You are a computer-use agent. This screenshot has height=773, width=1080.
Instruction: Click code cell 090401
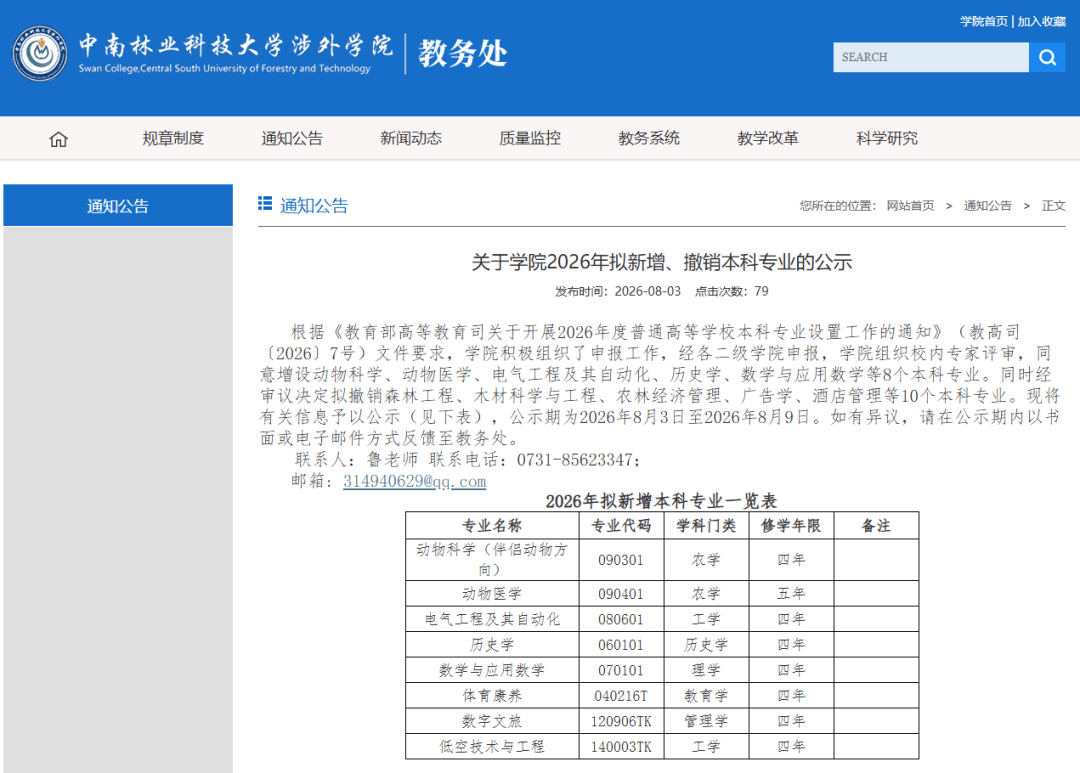coord(621,593)
